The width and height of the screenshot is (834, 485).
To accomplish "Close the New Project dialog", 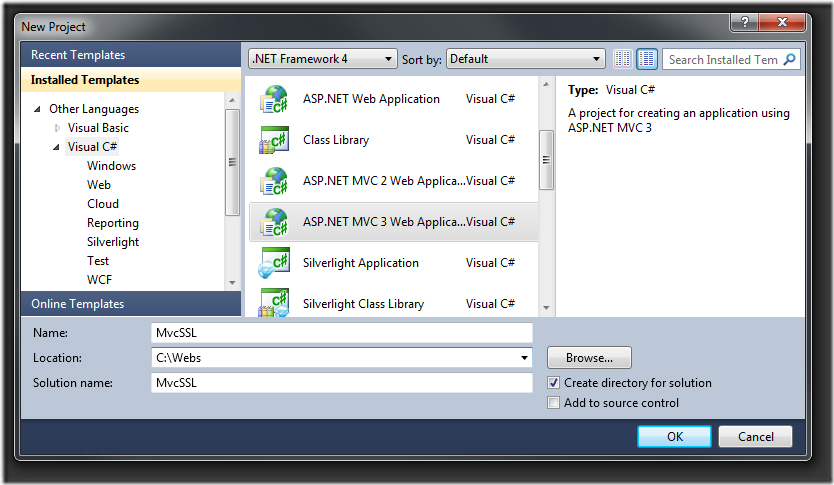I will point(782,22).
